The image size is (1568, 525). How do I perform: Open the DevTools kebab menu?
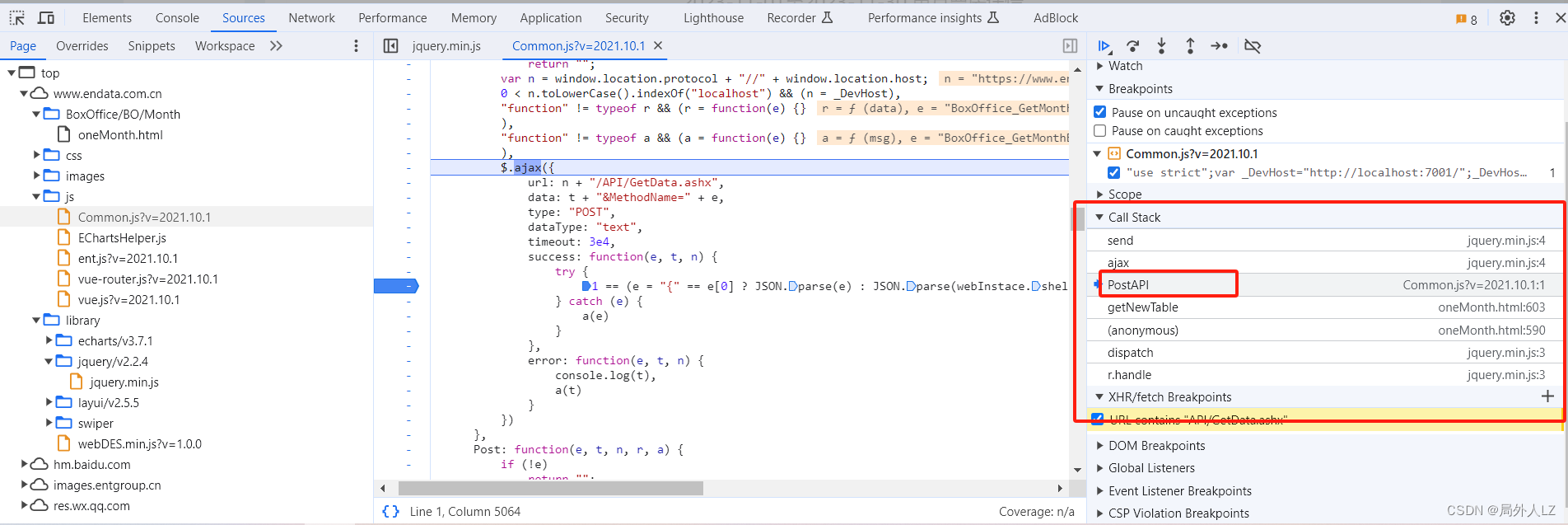click(x=1536, y=17)
